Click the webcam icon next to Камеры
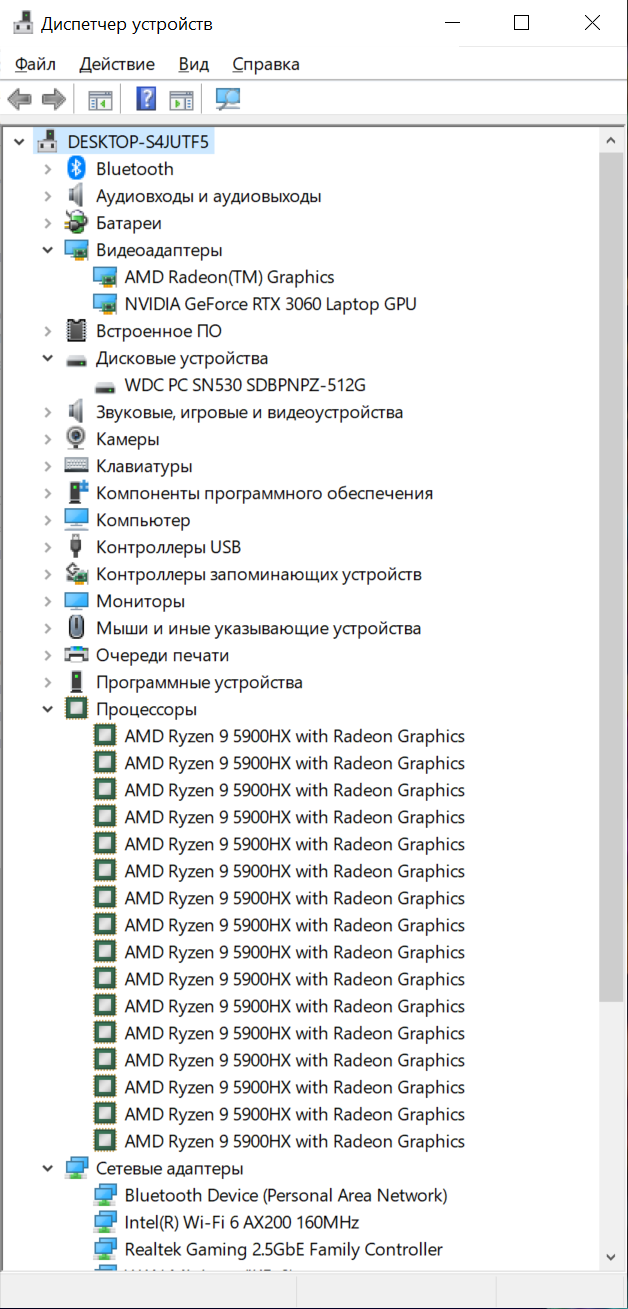The width and height of the screenshot is (628, 1309). 76,439
